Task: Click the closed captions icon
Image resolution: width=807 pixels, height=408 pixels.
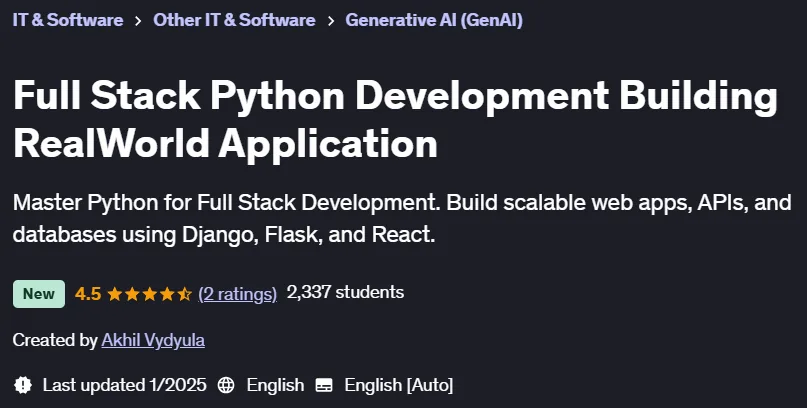Action: click(x=324, y=385)
